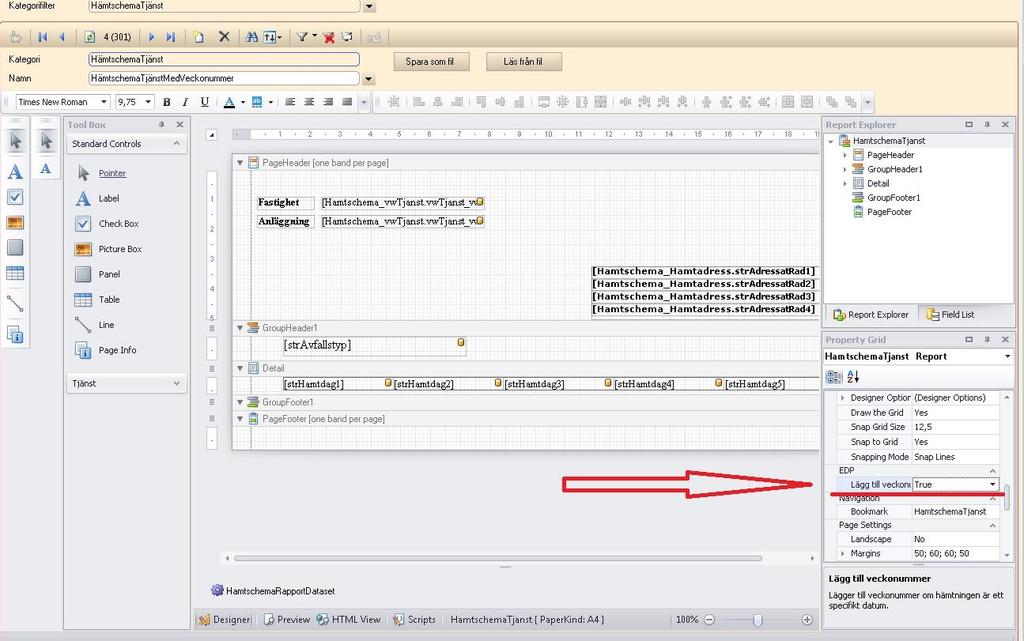Open smart tag of strAvfallstyp label
This screenshot has height=641, width=1024.
pos(461,342)
